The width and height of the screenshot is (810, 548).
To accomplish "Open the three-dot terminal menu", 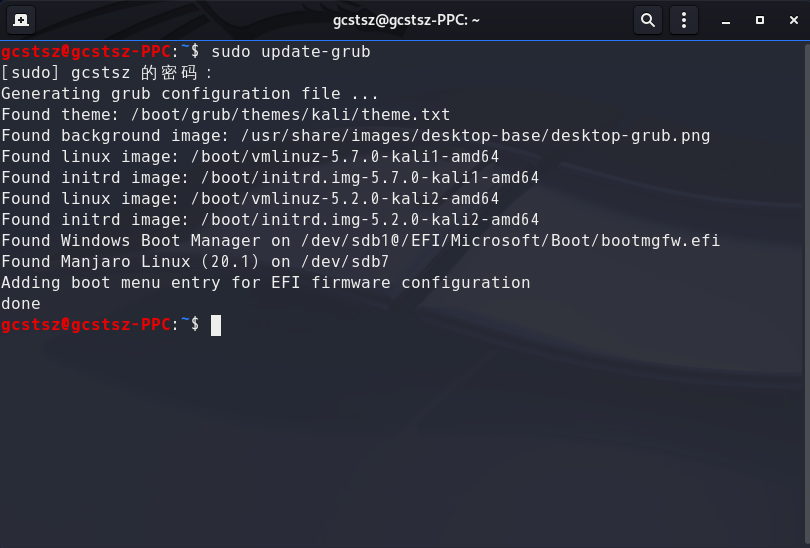I will pos(684,20).
